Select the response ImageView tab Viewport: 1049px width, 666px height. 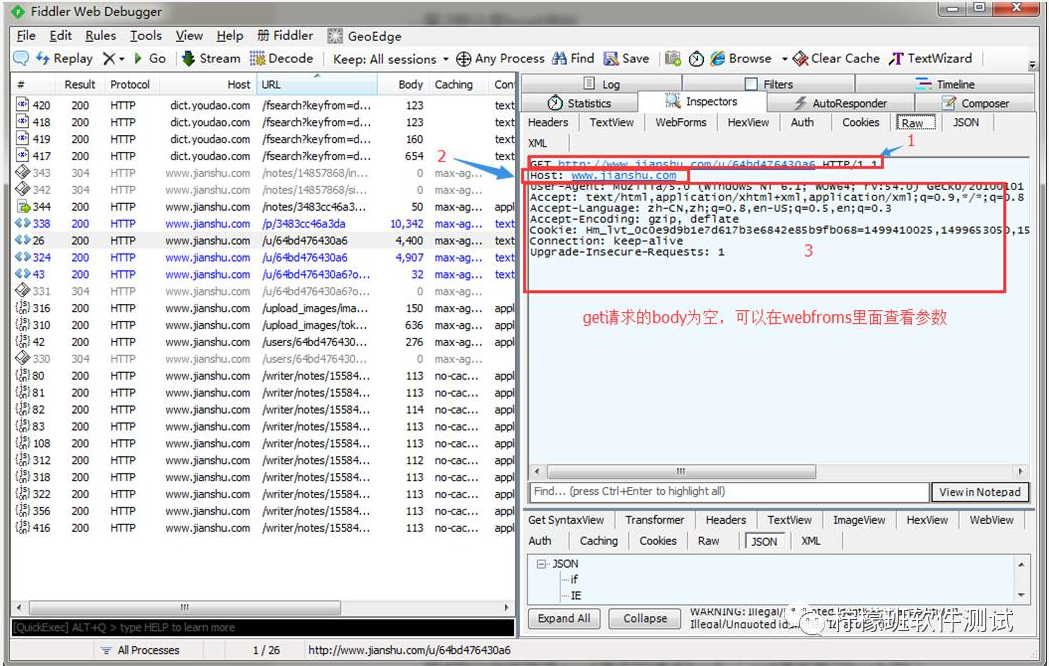858,520
